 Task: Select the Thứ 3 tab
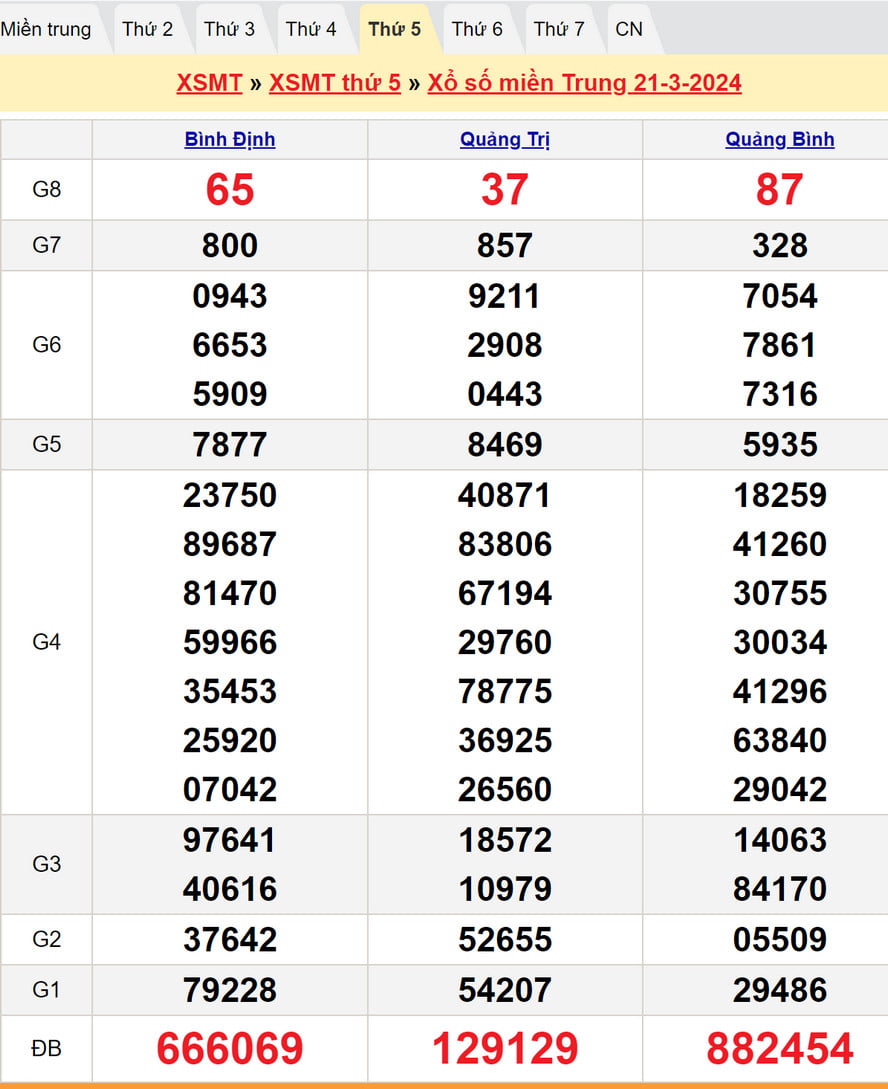[230, 29]
